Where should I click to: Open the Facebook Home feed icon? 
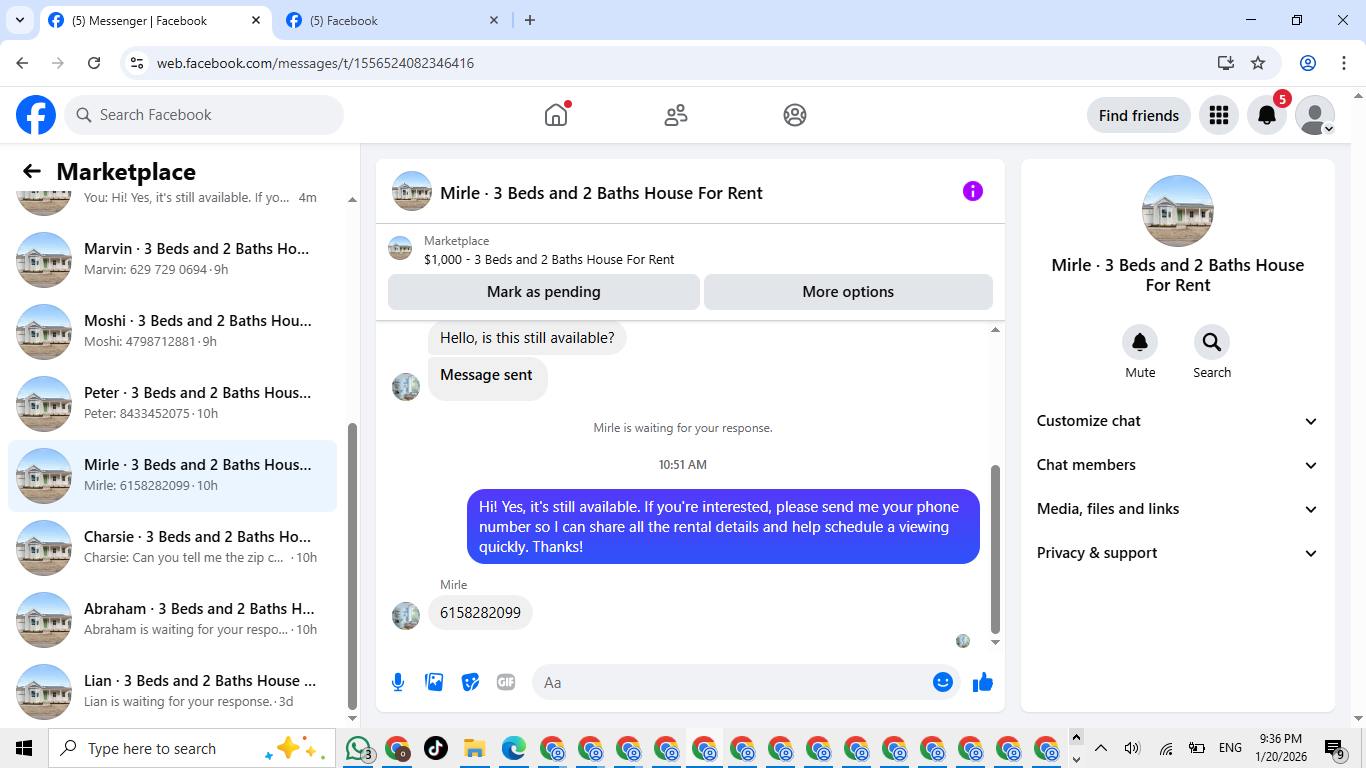coord(556,115)
